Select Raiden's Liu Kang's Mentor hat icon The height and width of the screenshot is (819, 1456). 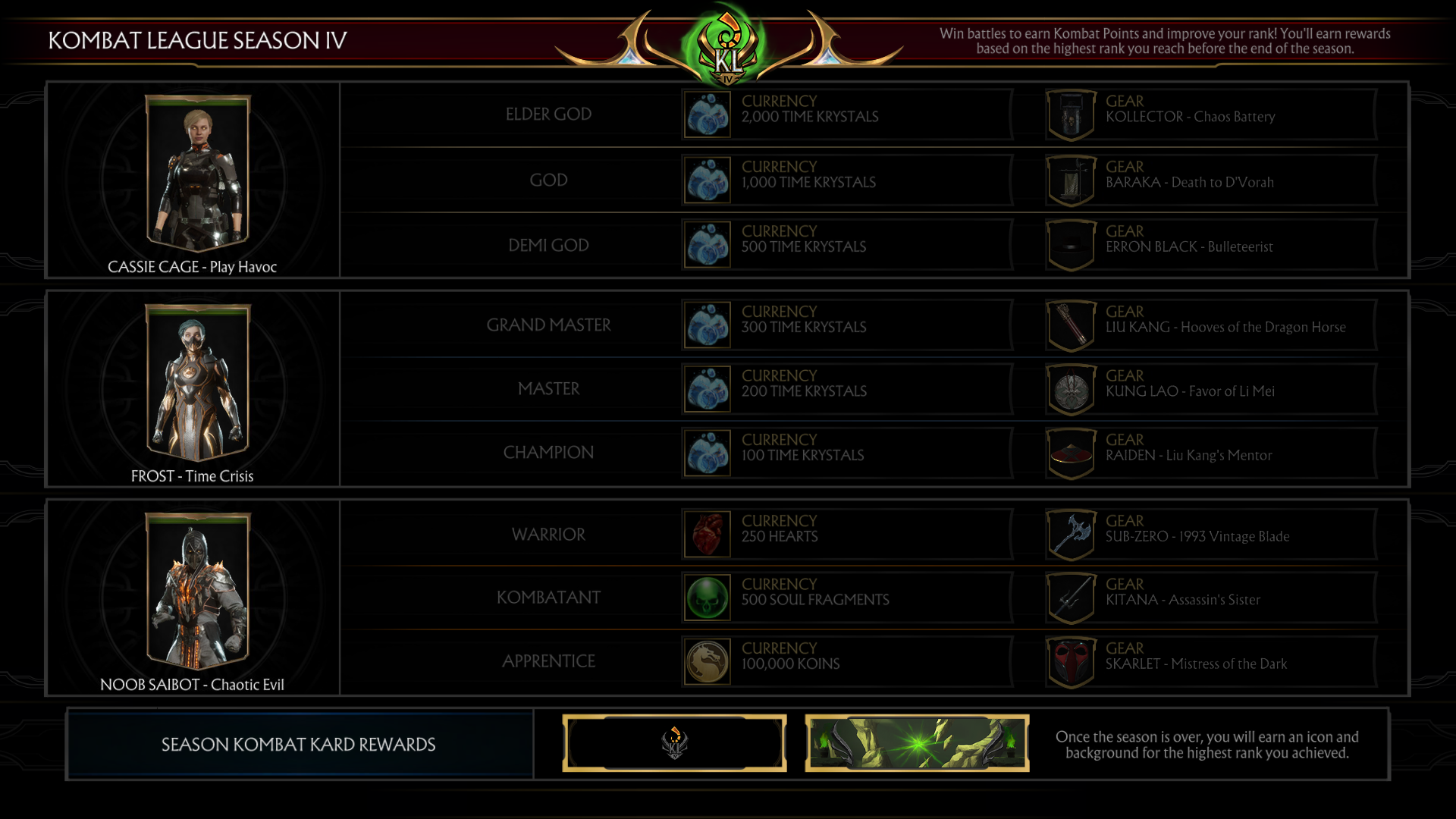[1072, 453]
